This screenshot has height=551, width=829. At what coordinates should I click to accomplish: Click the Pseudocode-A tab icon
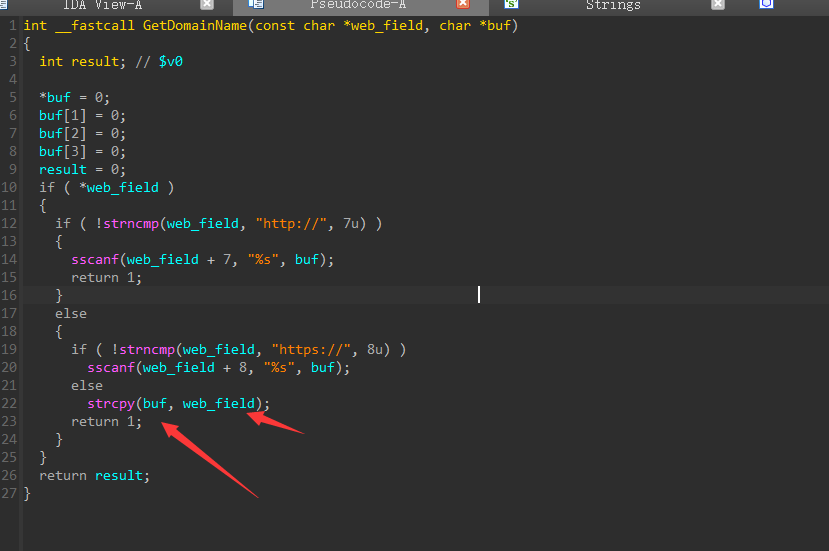[256, 4]
